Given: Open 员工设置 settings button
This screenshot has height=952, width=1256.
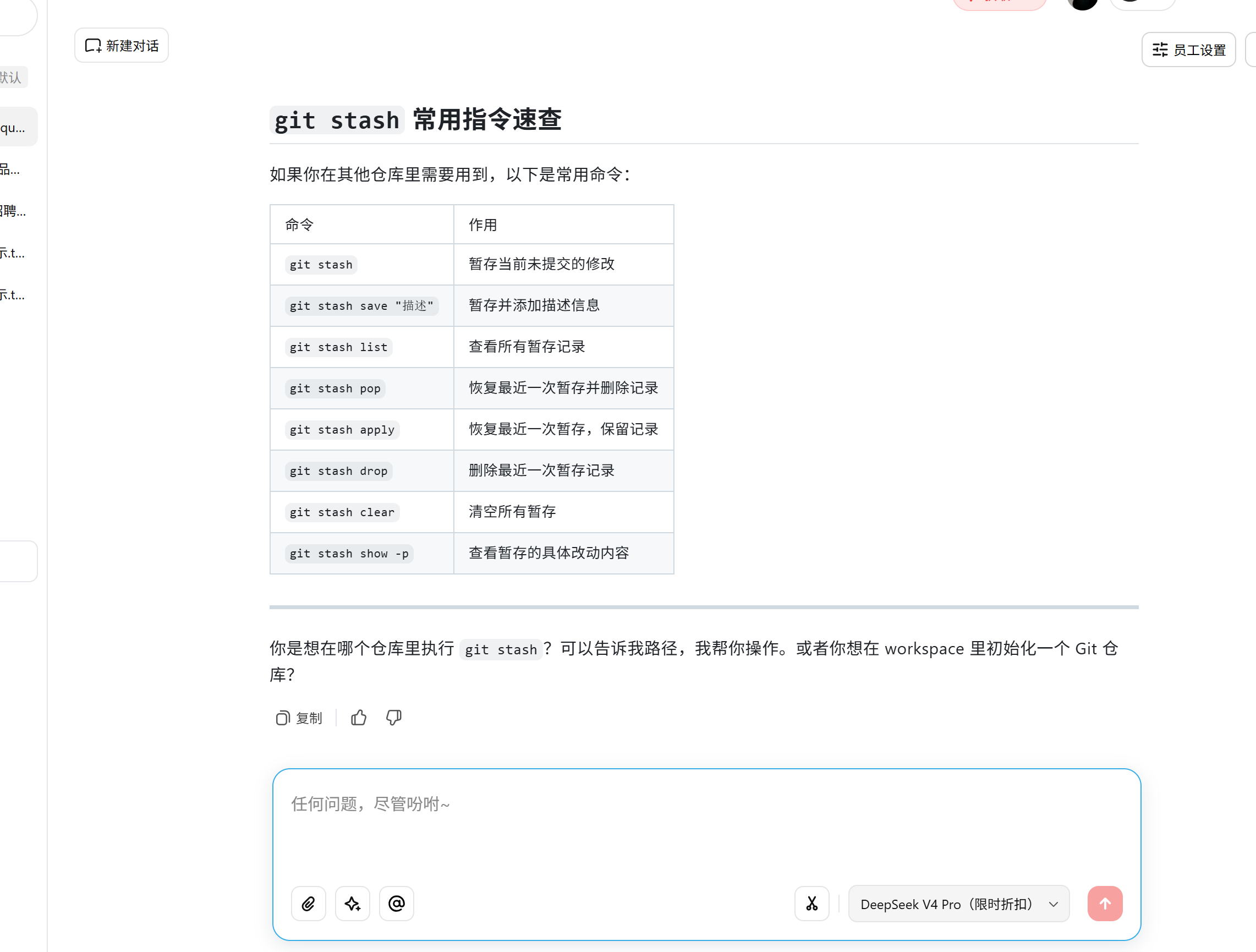Looking at the screenshot, I should [1188, 50].
